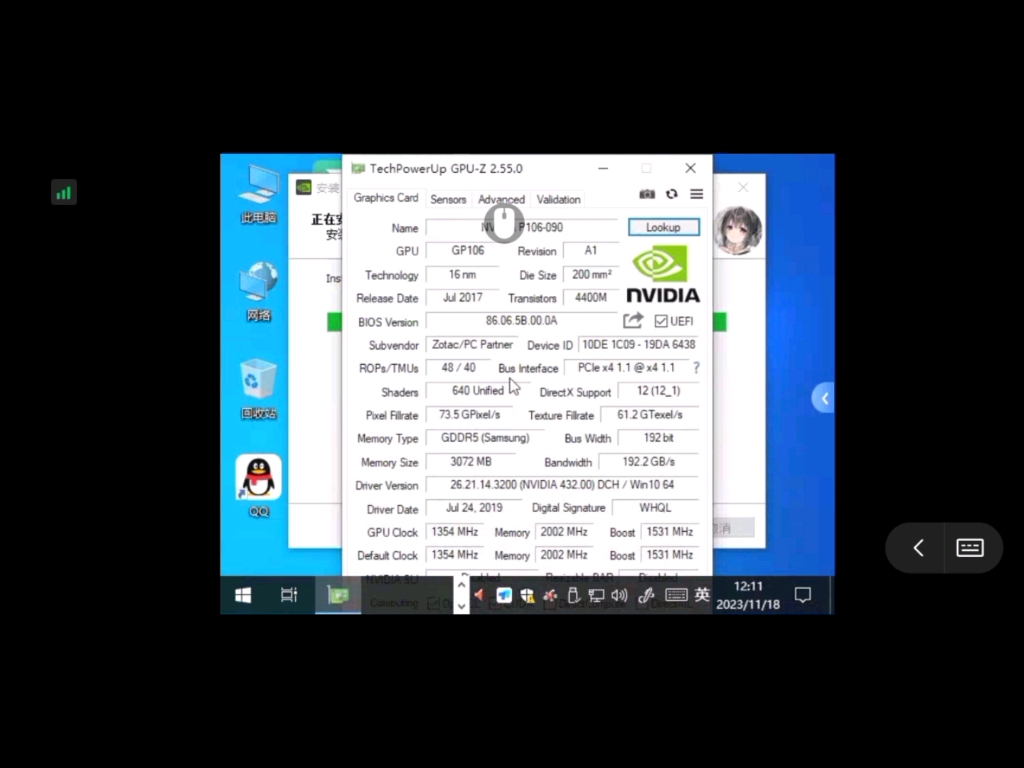This screenshot has width=1024, height=768.
Task: Click the Memory Size 3072 MB value
Action: pyautogui.click(x=470, y=461)
